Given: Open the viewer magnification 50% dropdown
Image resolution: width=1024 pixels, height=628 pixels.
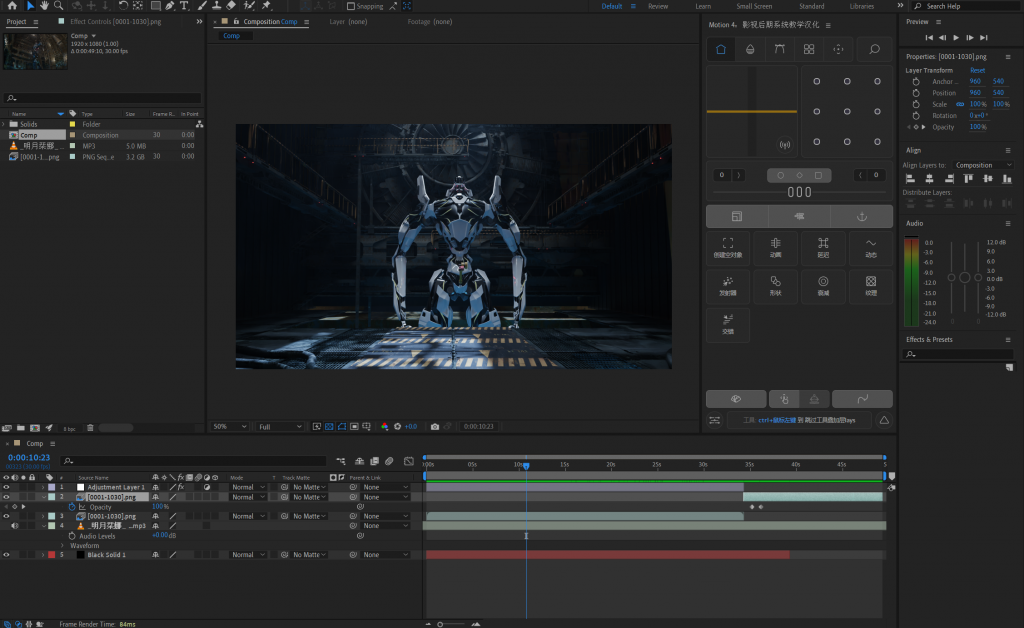Looking at the screenshot, I should coord(231,426).
